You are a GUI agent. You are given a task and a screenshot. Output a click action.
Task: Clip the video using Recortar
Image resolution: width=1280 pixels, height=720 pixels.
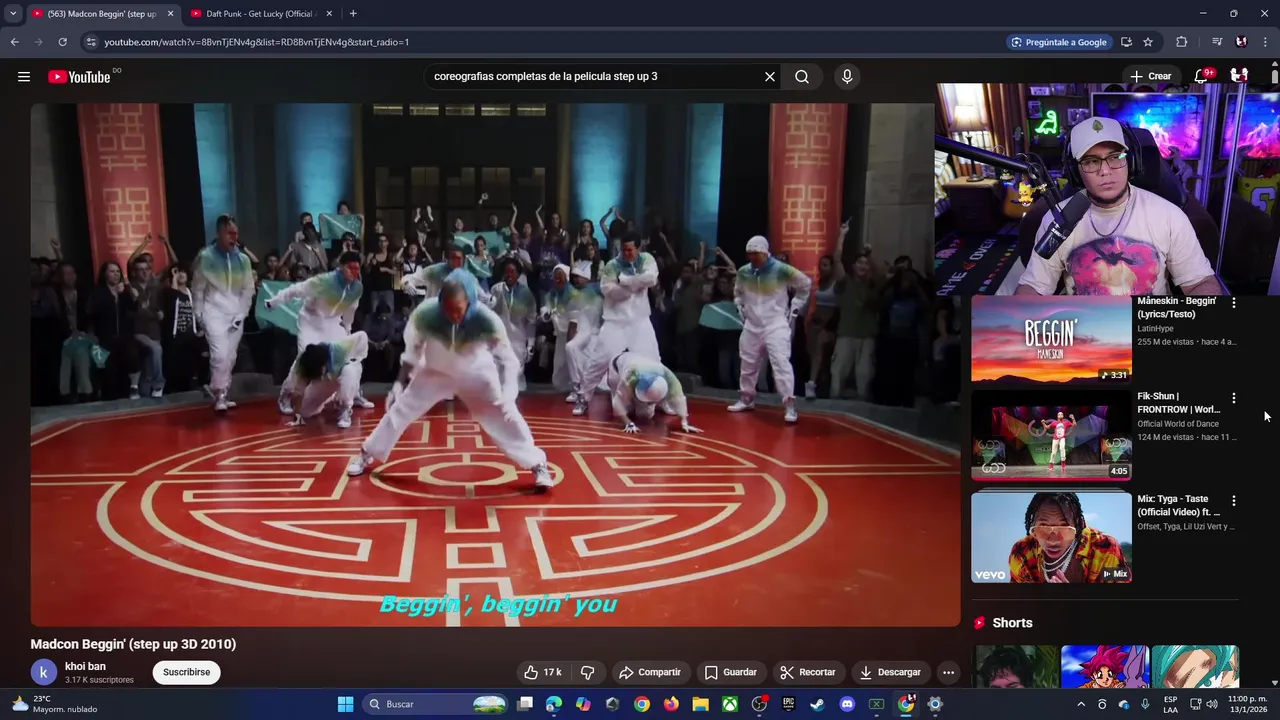pyautogui.click(x=808, y=672)
